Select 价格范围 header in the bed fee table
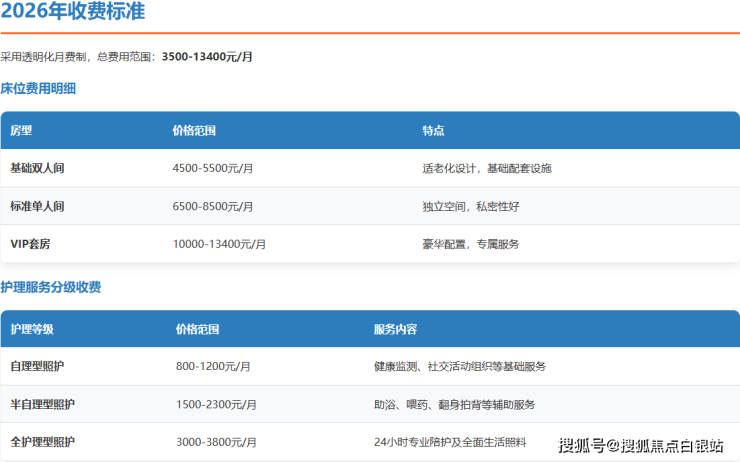The width and height of the screenshot is (740, 462). pyautogui.click(x=194, y=131)
